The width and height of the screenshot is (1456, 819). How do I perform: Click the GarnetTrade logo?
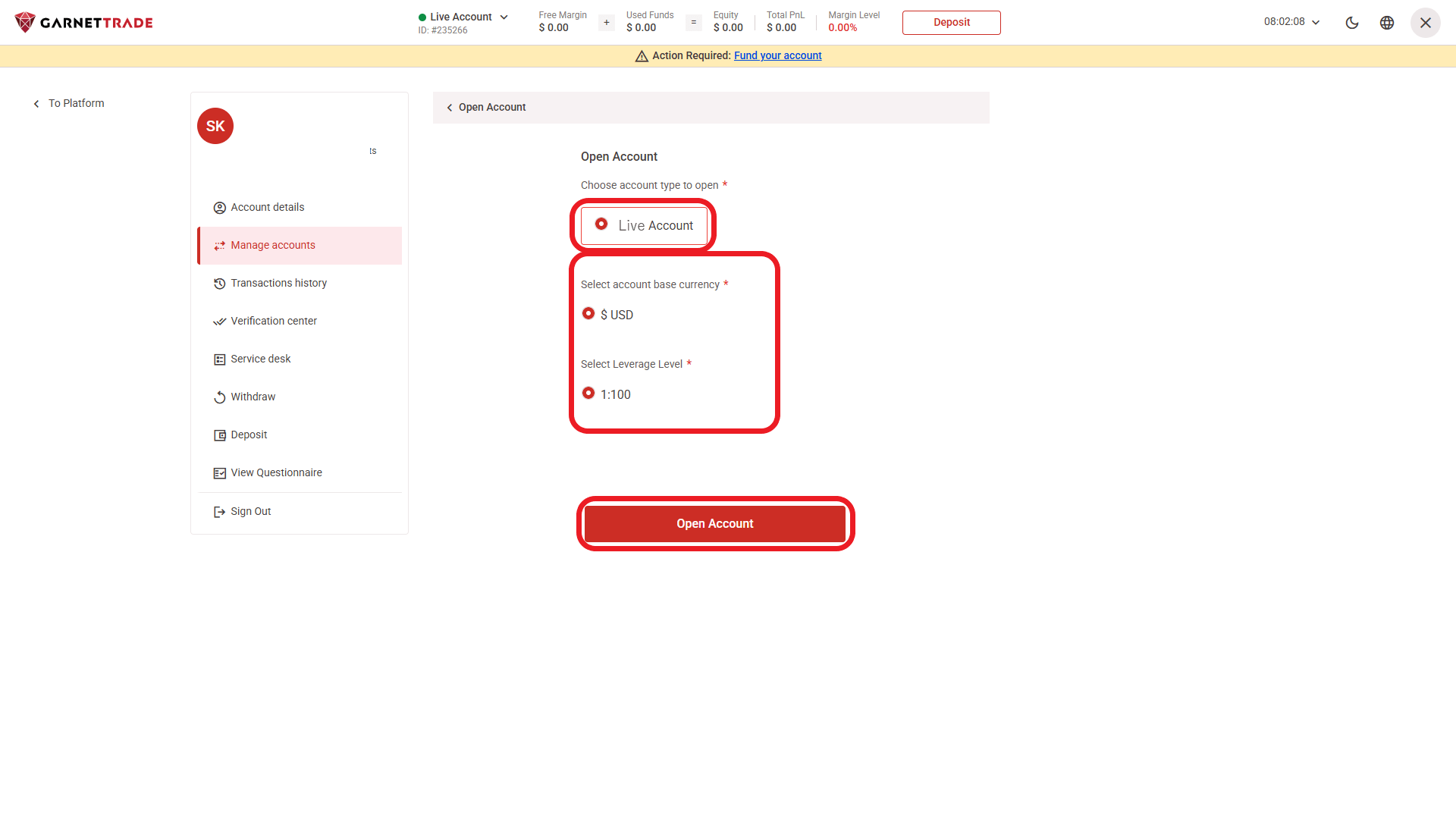(83, 23)
